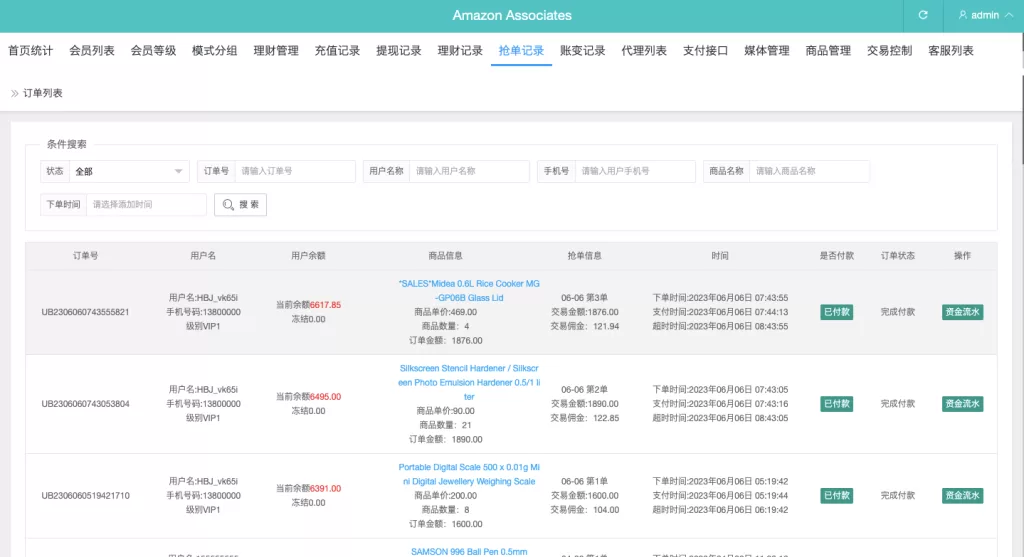The height and width of the screenshot is (557, 1024).
Task: Open the 首页统计 tab
Action: point(31,50)
